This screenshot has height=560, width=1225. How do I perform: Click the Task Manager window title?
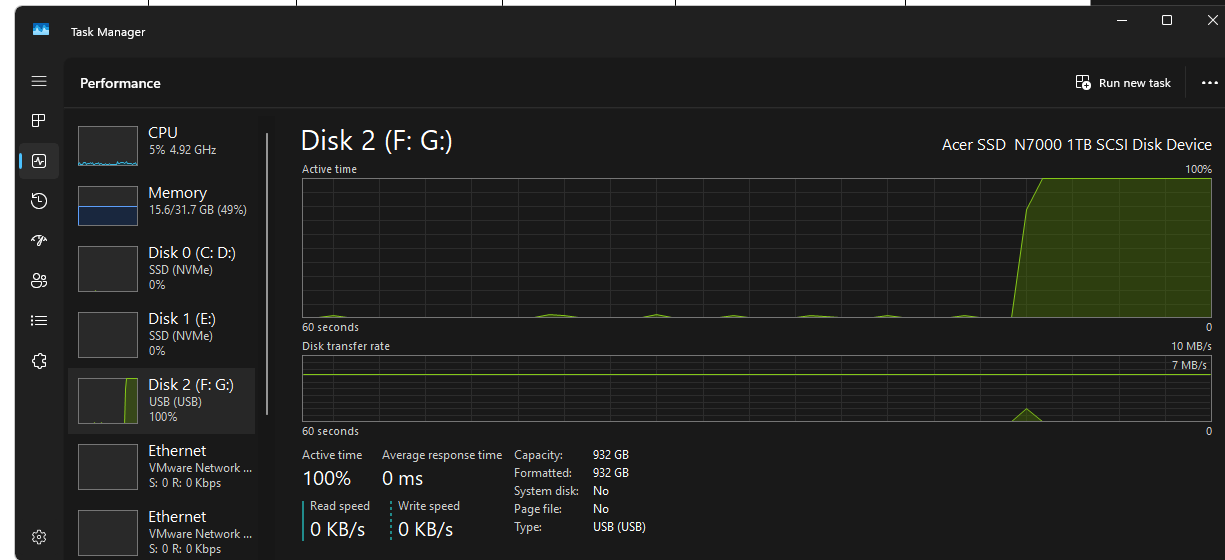108,32
